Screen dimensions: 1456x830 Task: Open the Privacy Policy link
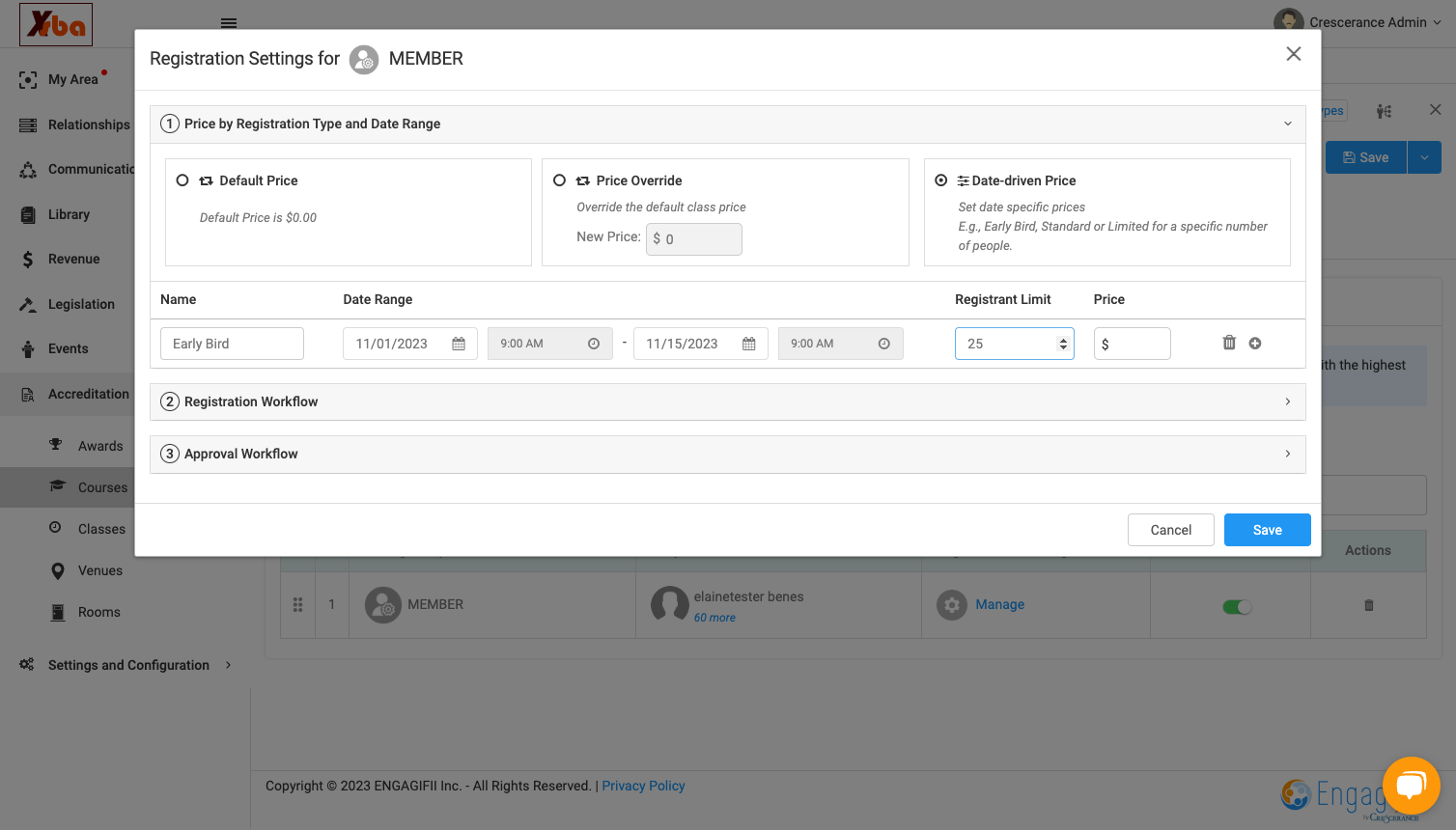click(643, 786)
